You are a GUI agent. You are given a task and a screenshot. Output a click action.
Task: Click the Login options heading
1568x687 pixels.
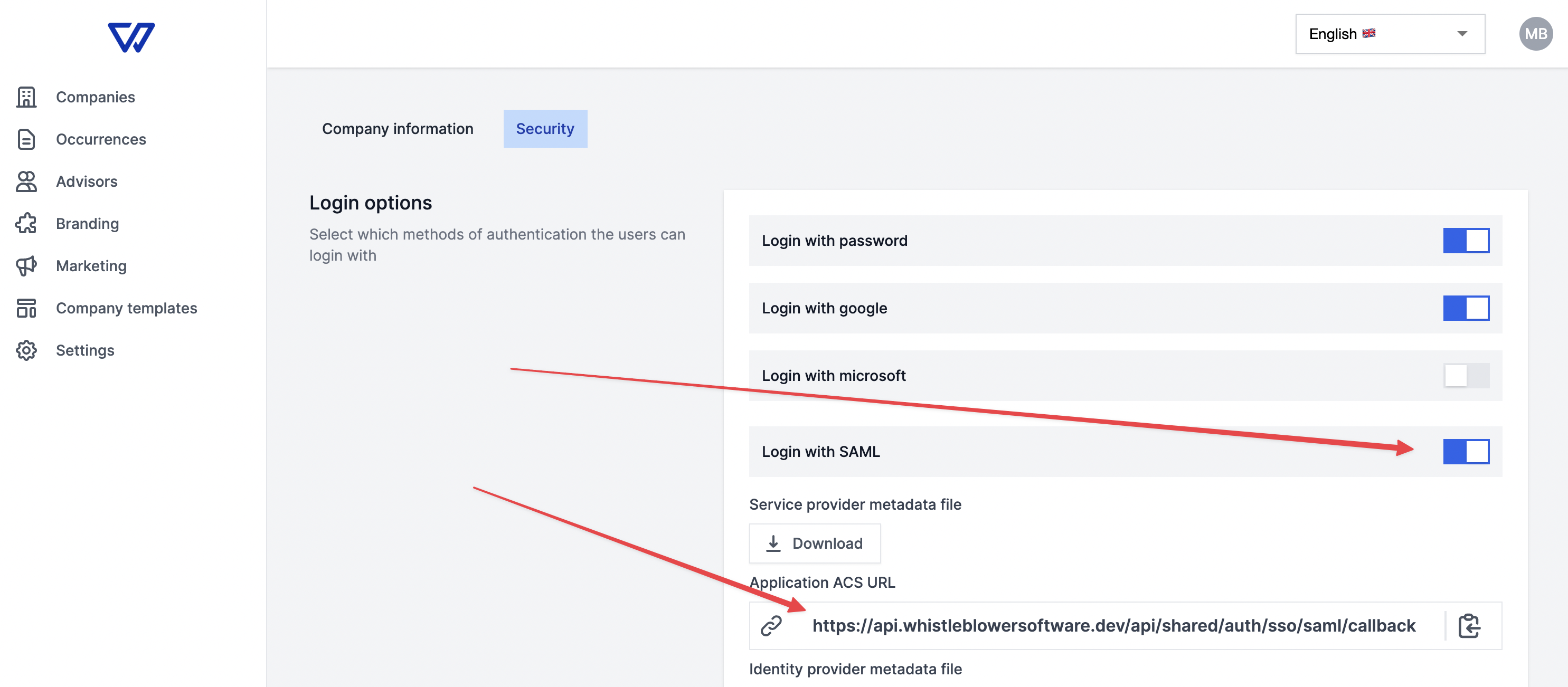pos(371,203)
